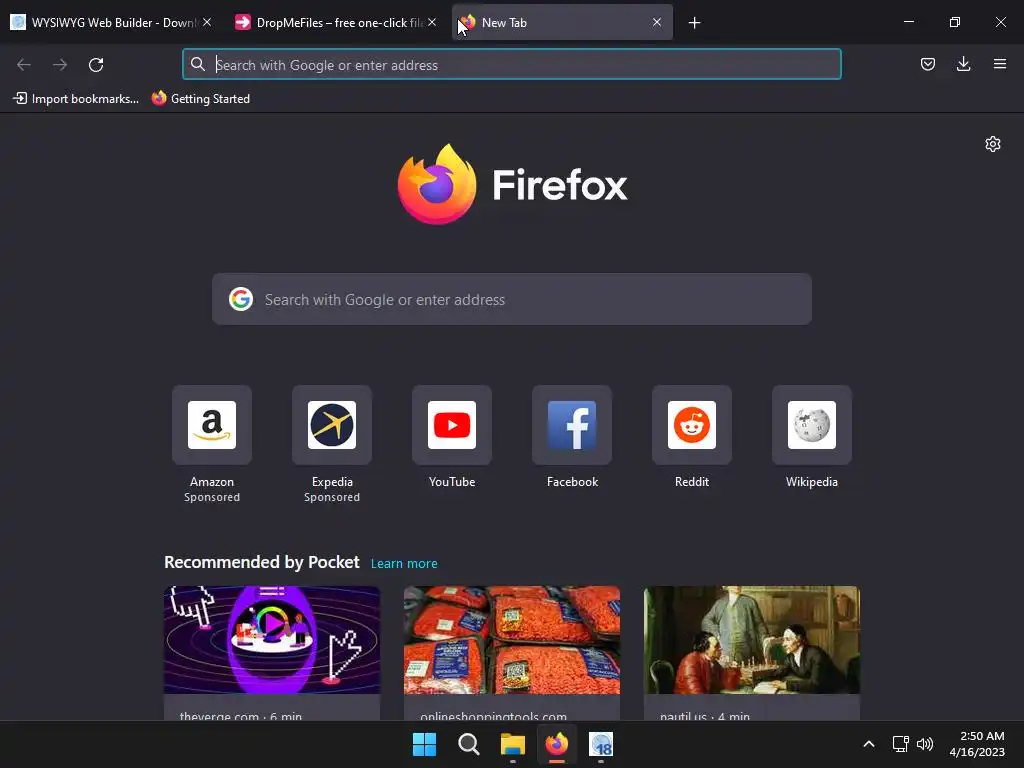Screen dimensions: 1024x768
Task: Open WYSIWYG Web Builder 18 taskbar app
Action: pyautogui.click(x=601, y=744)
